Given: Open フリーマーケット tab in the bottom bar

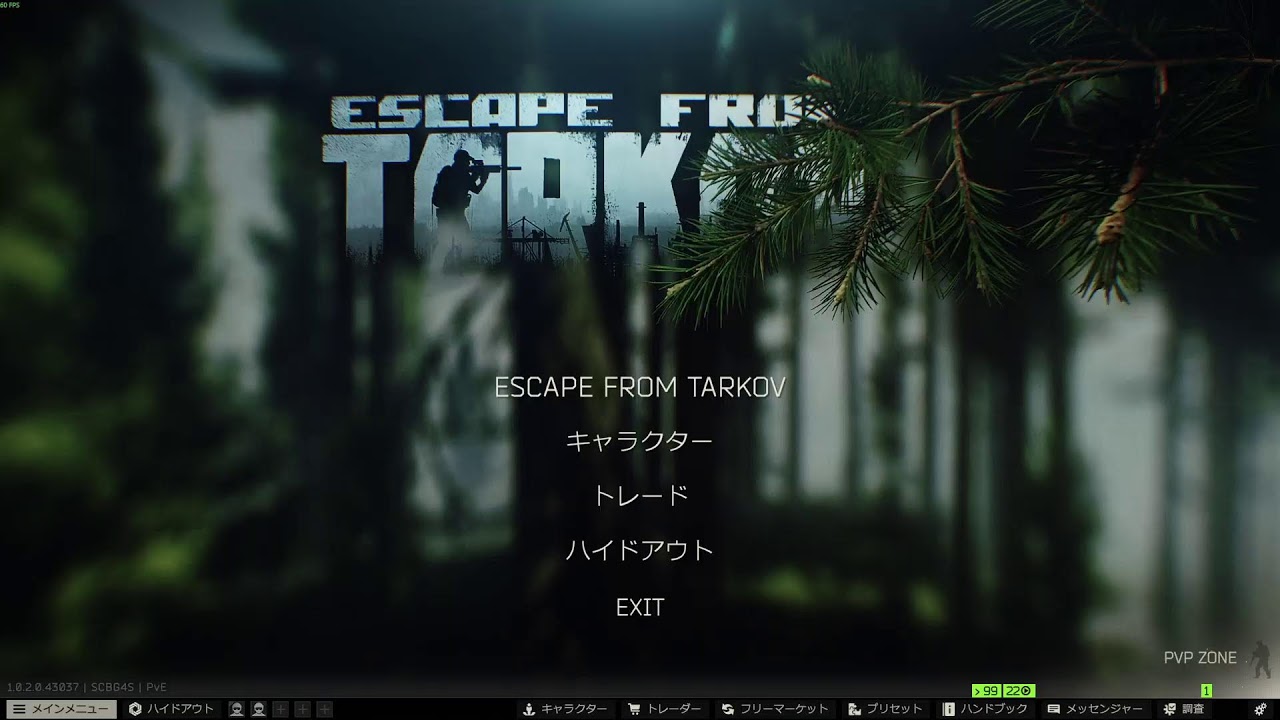Looking at the screenshot, I should point(776,709).
